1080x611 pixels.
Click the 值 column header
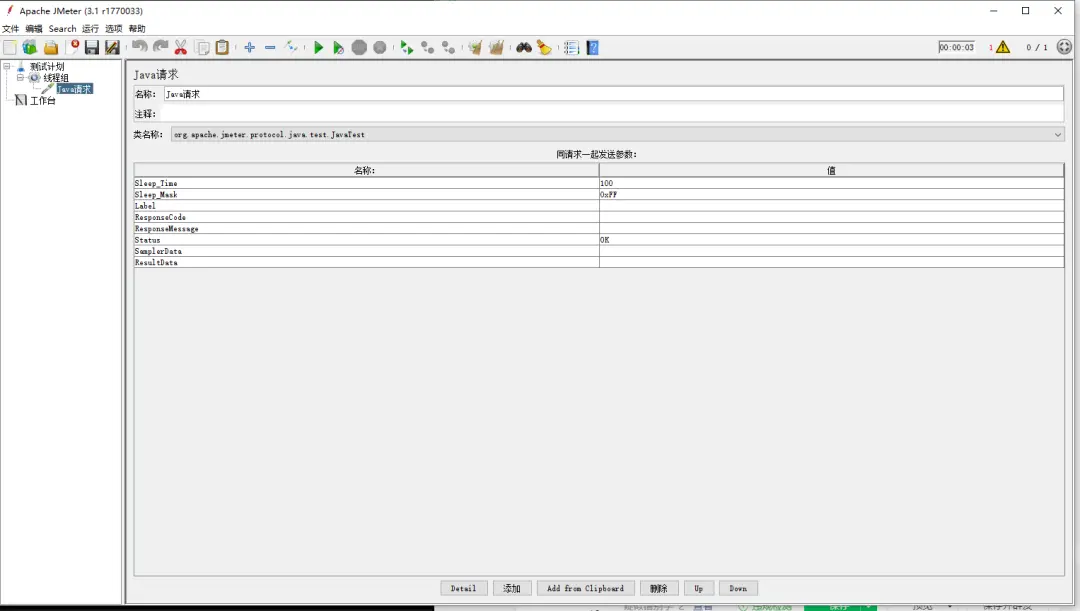[x=831, y=170]
